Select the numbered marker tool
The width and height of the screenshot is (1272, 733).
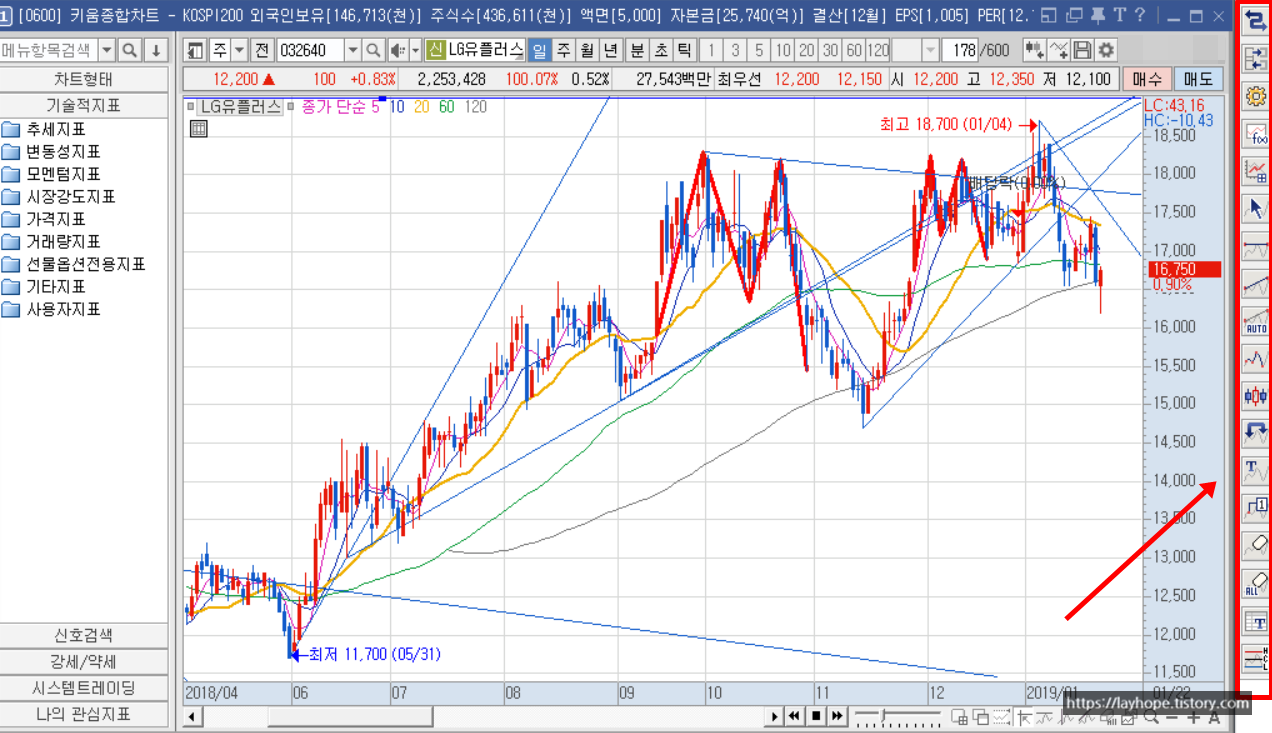click(x=1255, y=507)
